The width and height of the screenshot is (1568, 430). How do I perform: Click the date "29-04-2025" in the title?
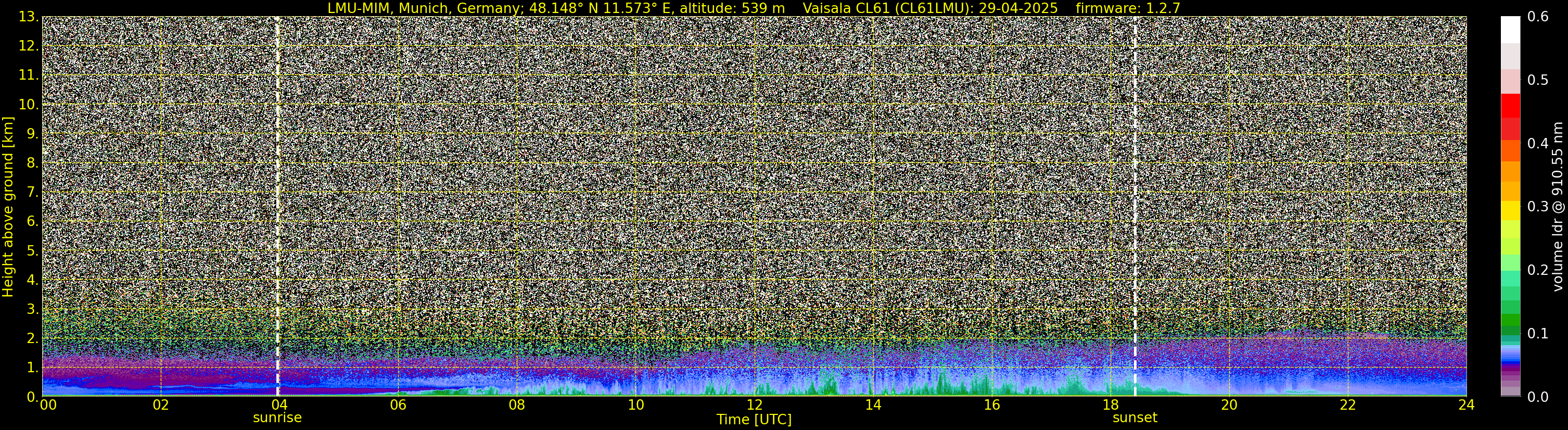[x=1019, y=8]
